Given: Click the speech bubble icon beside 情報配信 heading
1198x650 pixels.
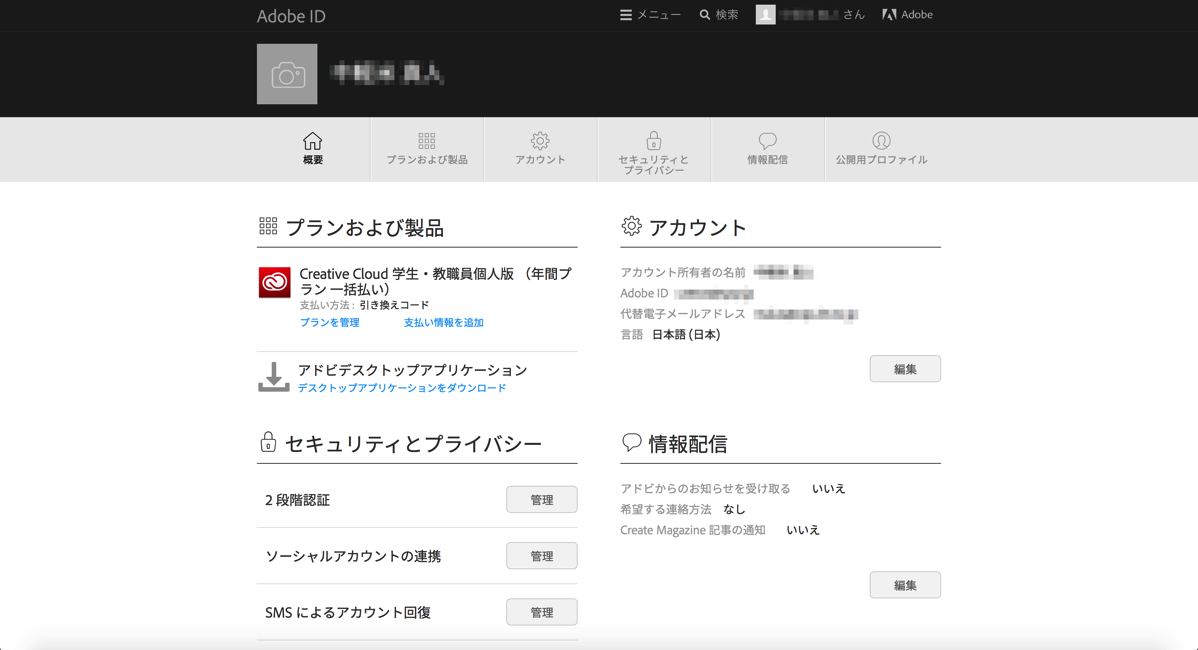Looking at the screenshot, I should [x=631, y=442].
